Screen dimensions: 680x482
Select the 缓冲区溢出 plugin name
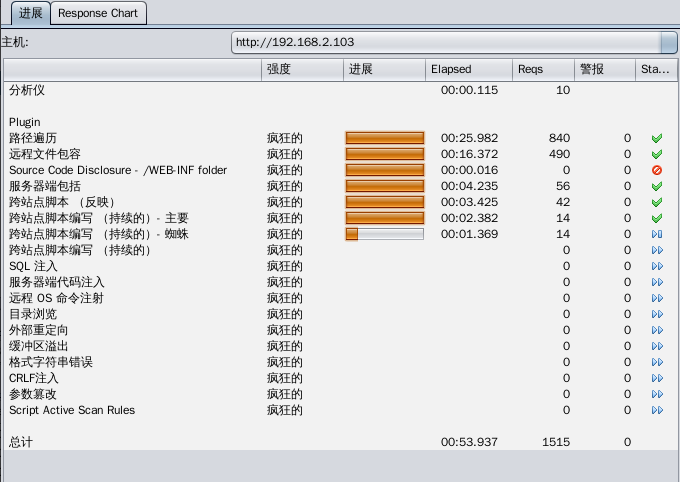pos(39,347)
